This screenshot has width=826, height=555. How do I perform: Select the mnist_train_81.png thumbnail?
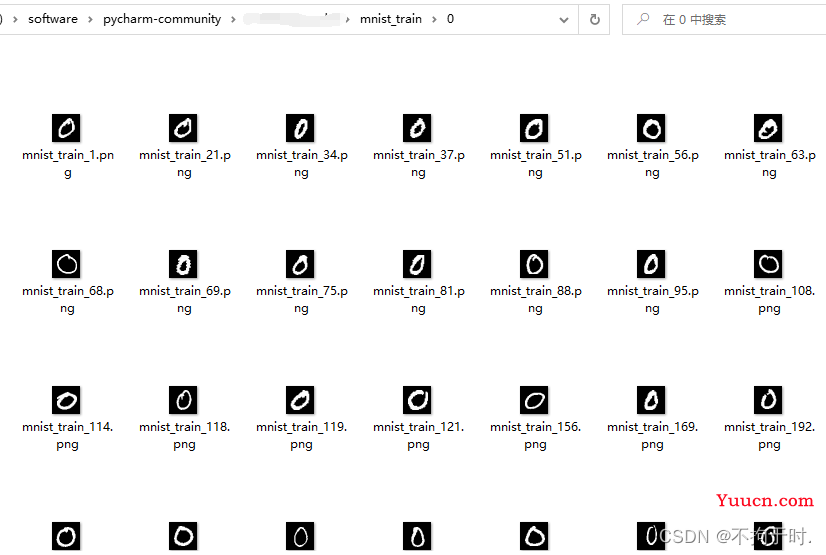[x=417, y=264]
